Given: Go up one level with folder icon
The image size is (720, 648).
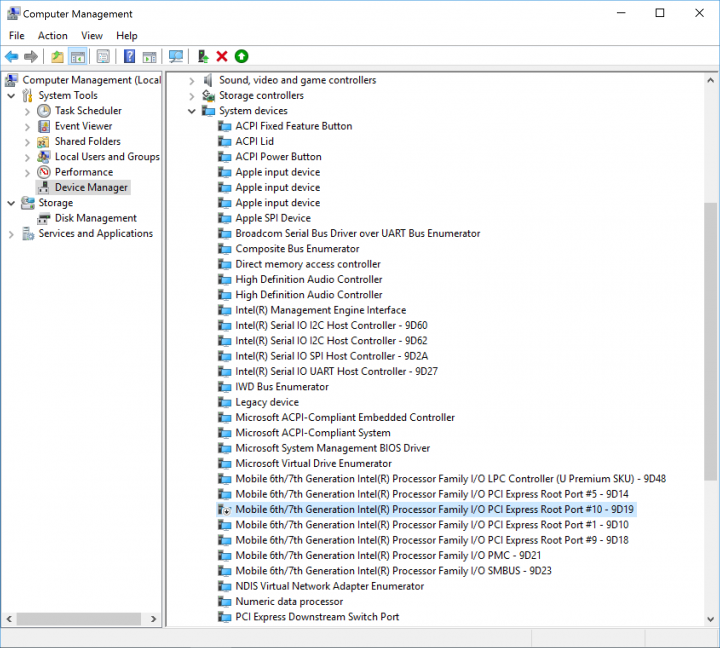Looking at the screenshot, I should (x=57, y=56).
